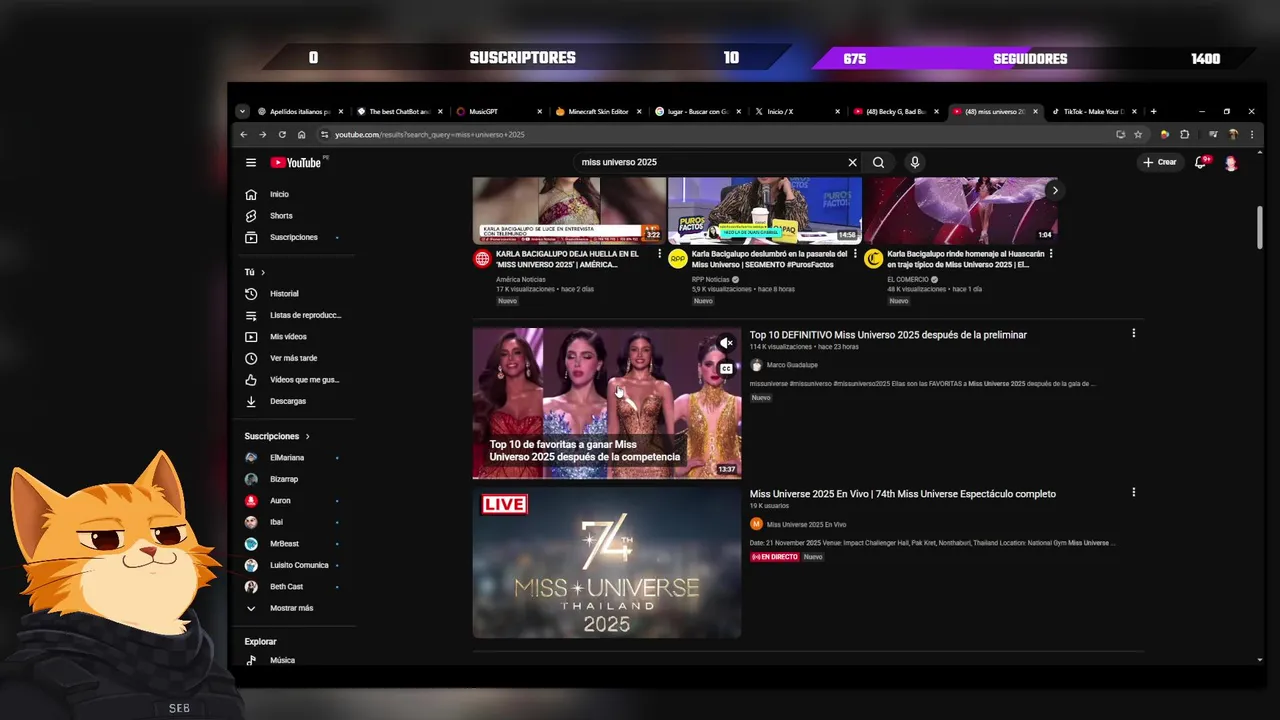Unmute the Top 10 video preview
This screenshot has height=720, width=1280.
(x=727, y=343)
